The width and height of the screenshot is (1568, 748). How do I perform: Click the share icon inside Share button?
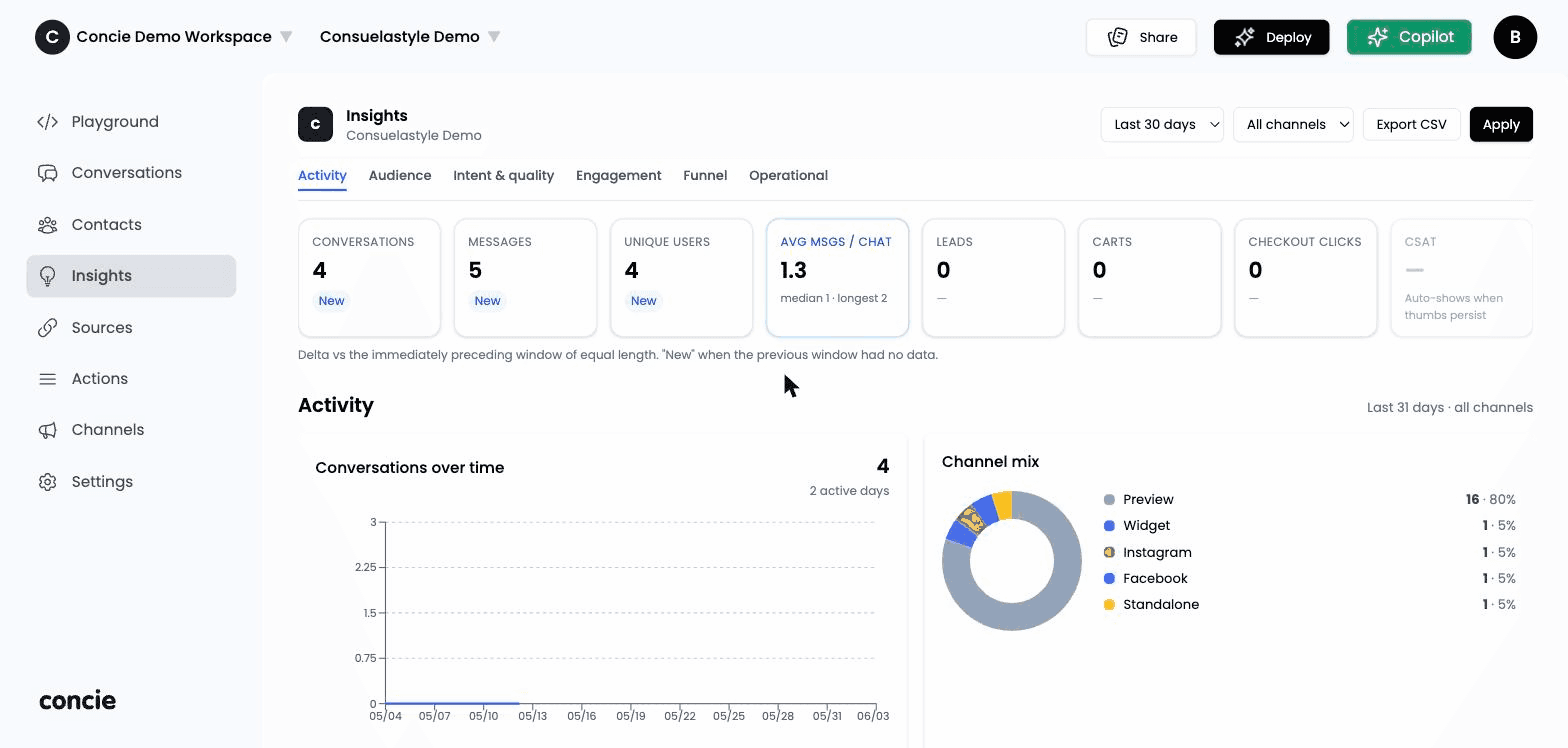tap(1118, 37)
